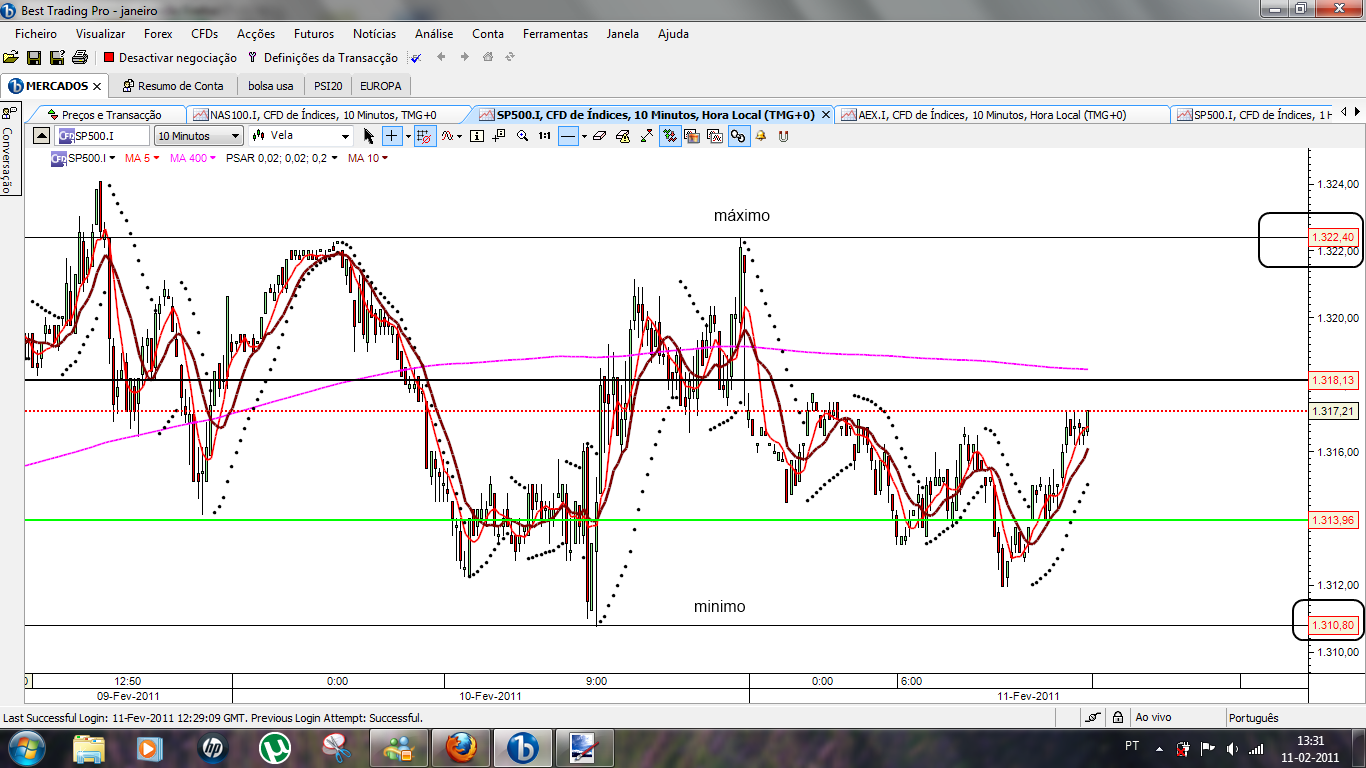Select the zoom magnifier tool
Screen dimensions: 1366x768
point(522,135)
